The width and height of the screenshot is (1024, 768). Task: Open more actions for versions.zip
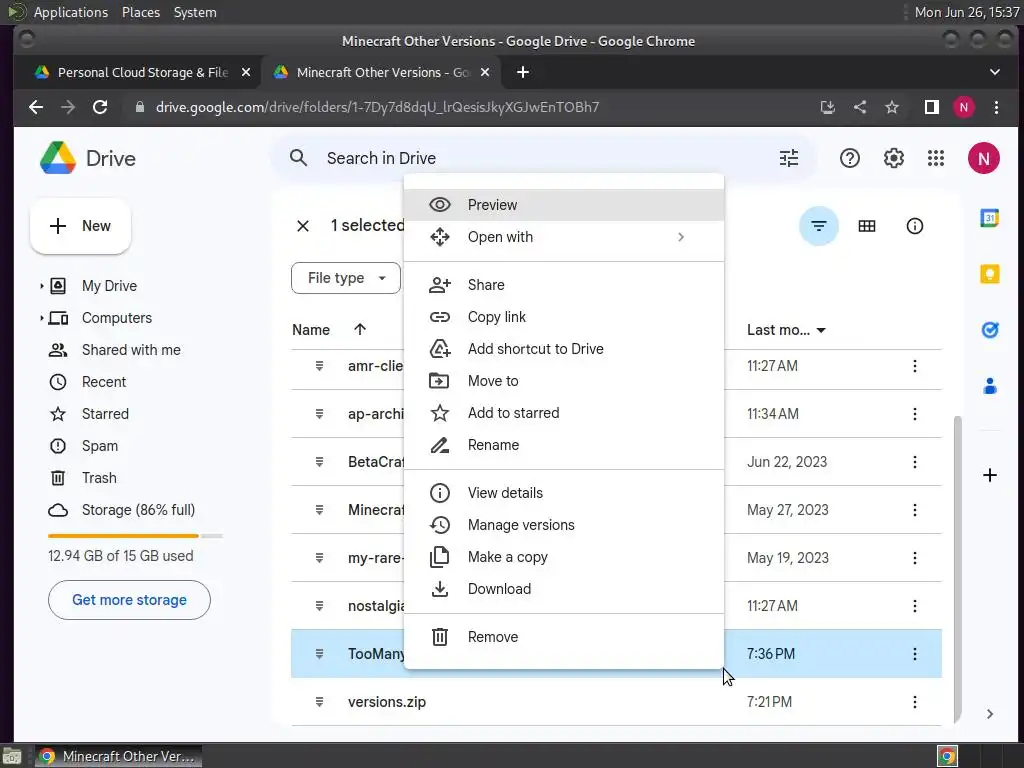914,702
